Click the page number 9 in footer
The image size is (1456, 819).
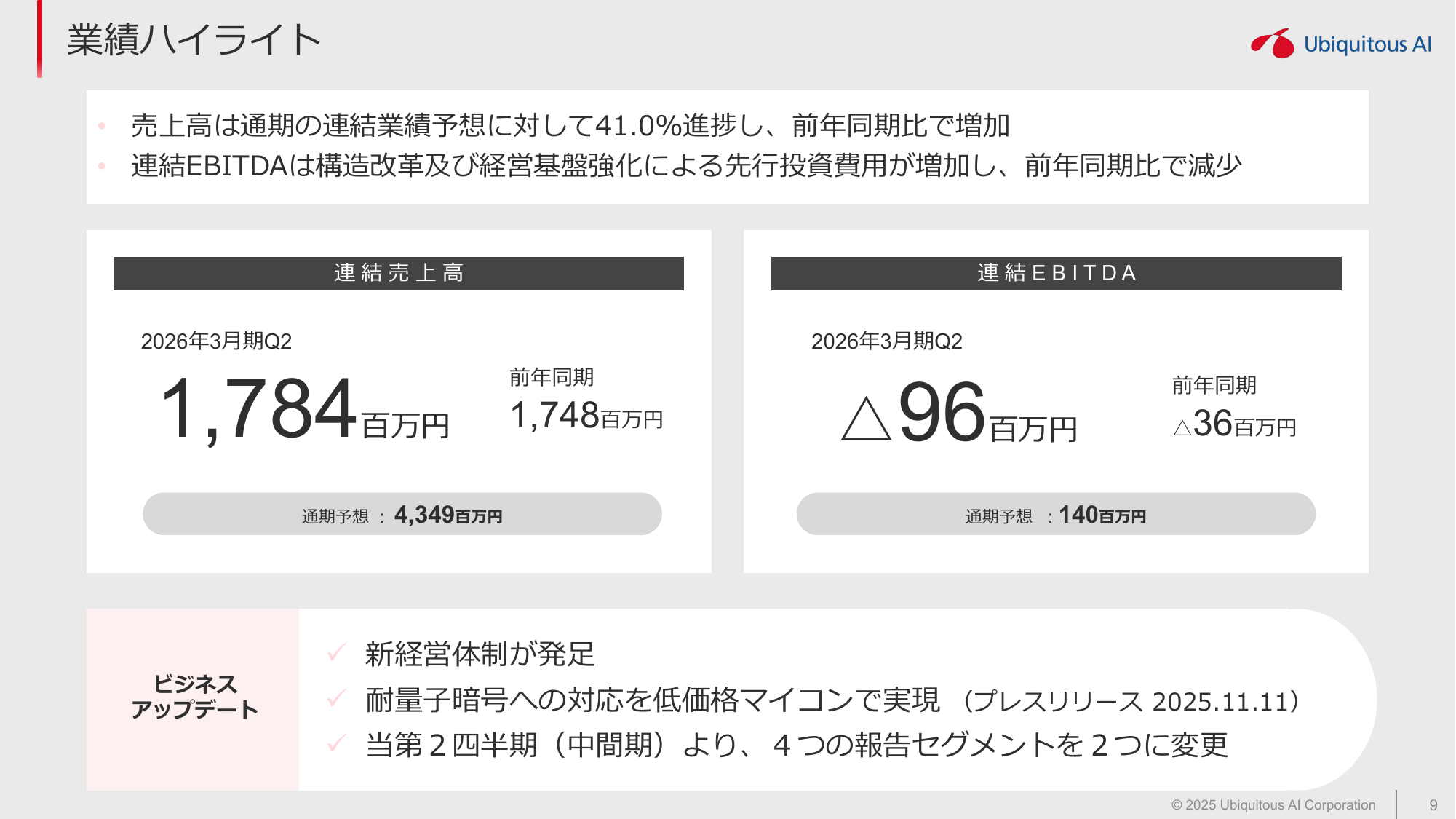pyautogui.click(x=1433, y=804)
